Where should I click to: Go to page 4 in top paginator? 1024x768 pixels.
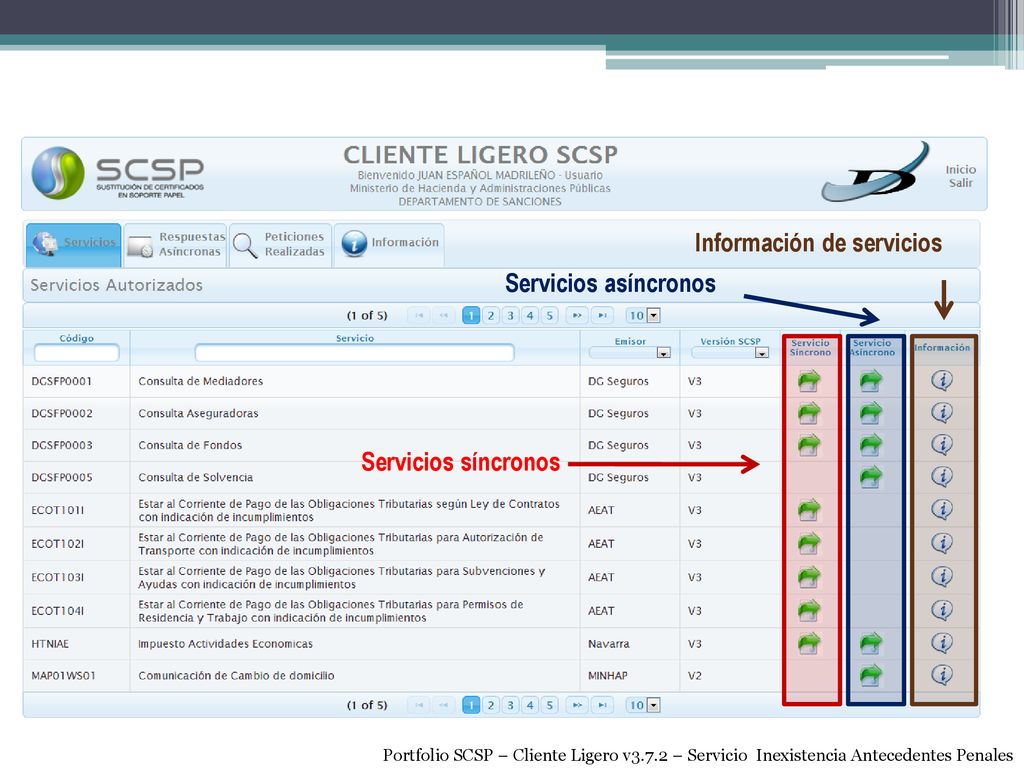[x=530, y=315]
